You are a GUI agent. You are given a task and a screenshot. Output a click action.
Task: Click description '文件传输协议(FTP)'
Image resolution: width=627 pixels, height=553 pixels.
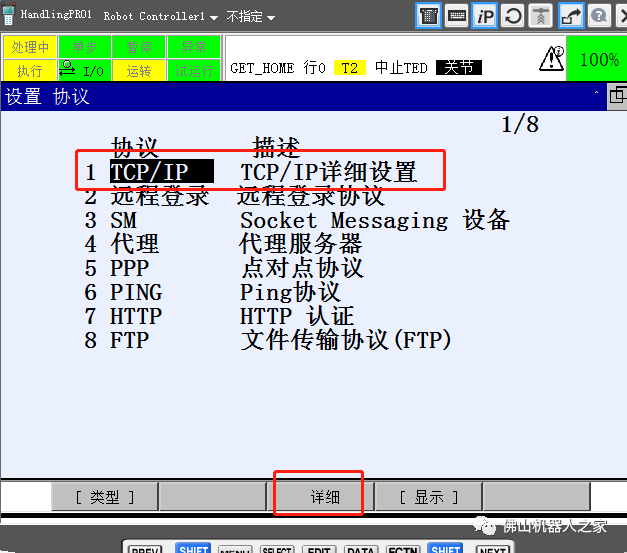point(346,340)
